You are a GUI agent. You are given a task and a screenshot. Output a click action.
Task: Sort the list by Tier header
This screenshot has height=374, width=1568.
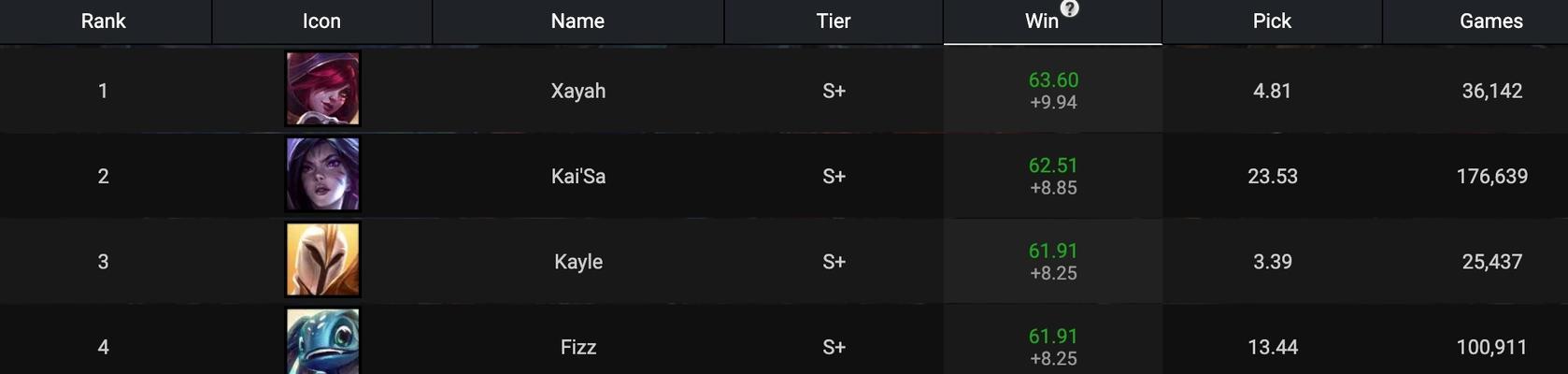click(834, 22)
